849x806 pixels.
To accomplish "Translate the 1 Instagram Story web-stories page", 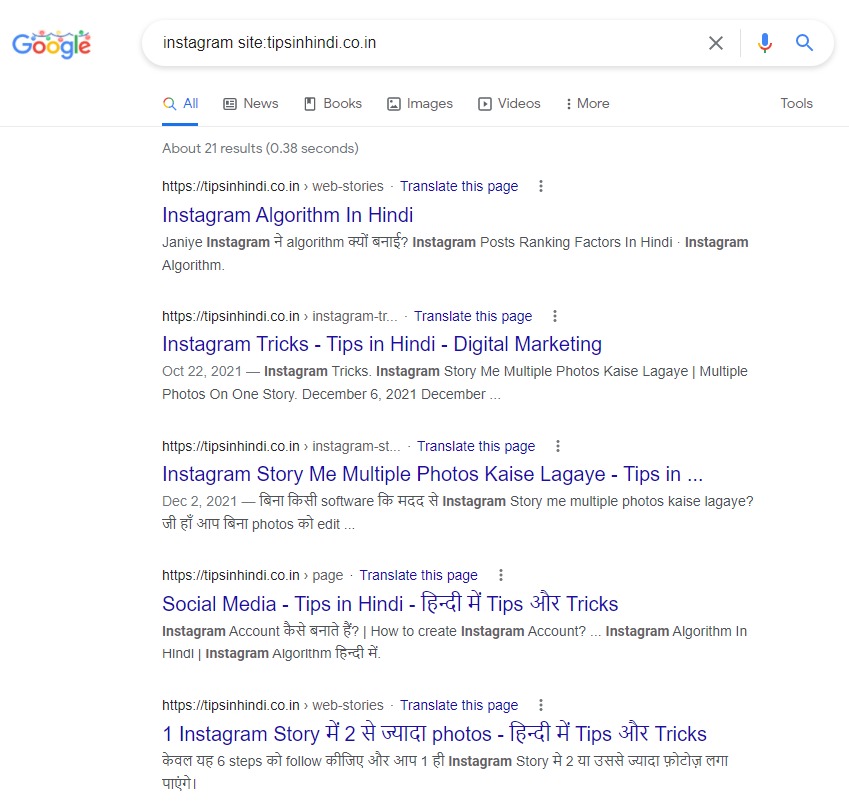I will (459, 705).
